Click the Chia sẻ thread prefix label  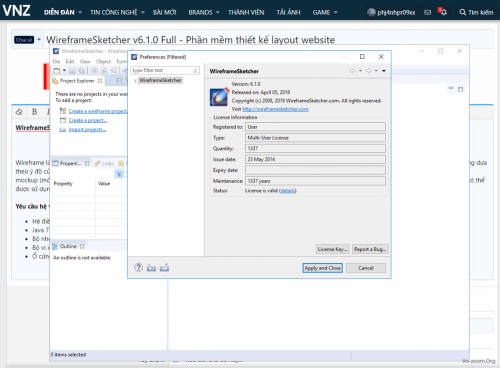click(24, 40)
